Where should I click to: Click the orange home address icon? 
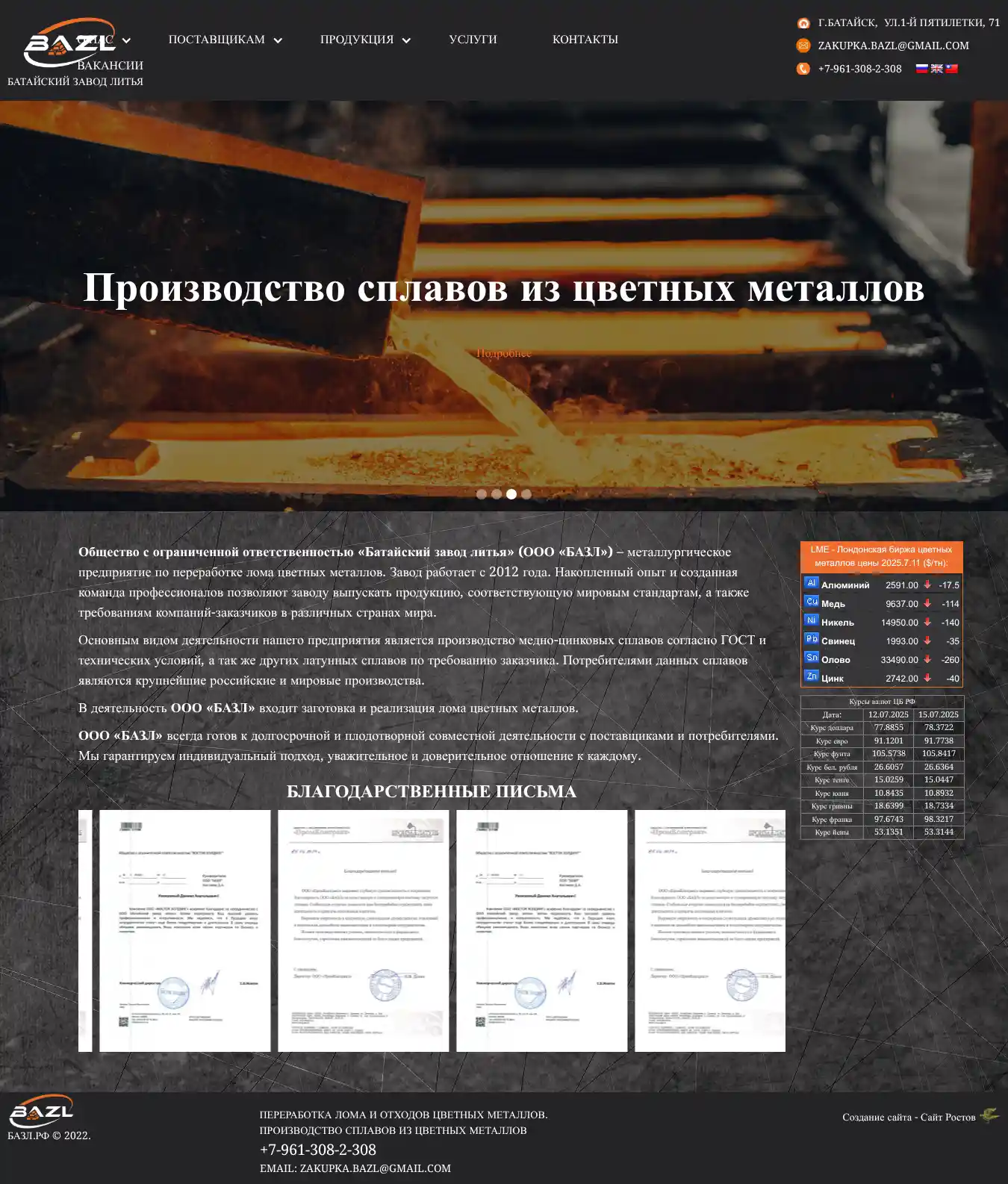(x=803, y=23)
